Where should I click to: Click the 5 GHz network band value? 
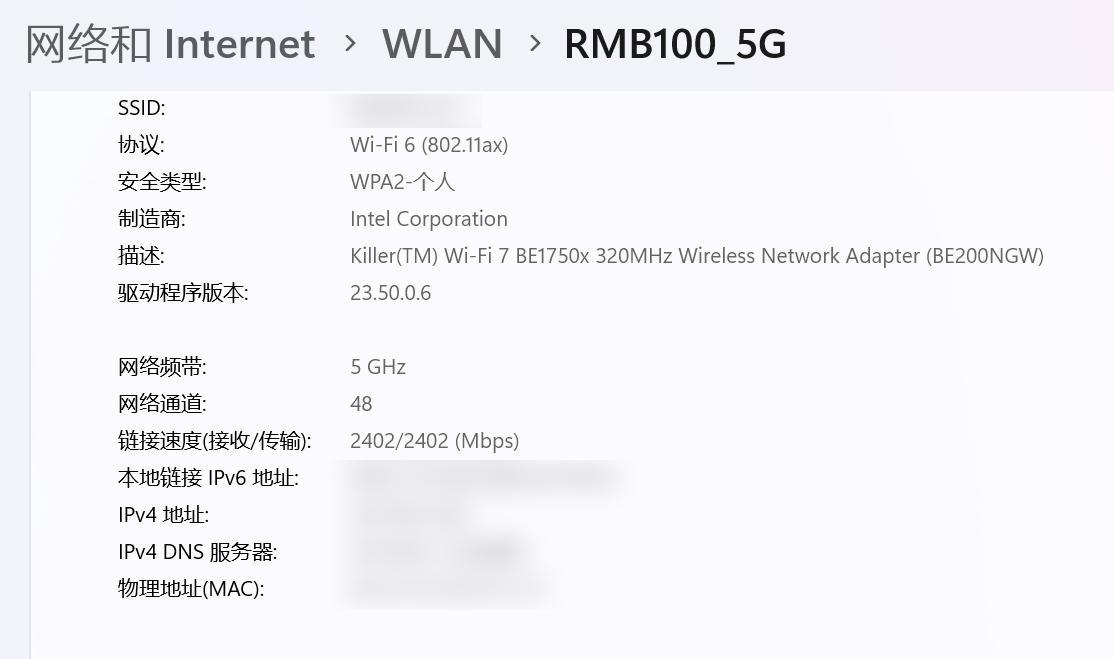pyautogui.click(x=378, y=367)
